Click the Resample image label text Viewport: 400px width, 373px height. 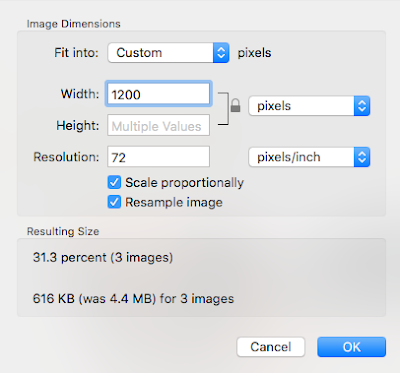click(x=174, y=202)
